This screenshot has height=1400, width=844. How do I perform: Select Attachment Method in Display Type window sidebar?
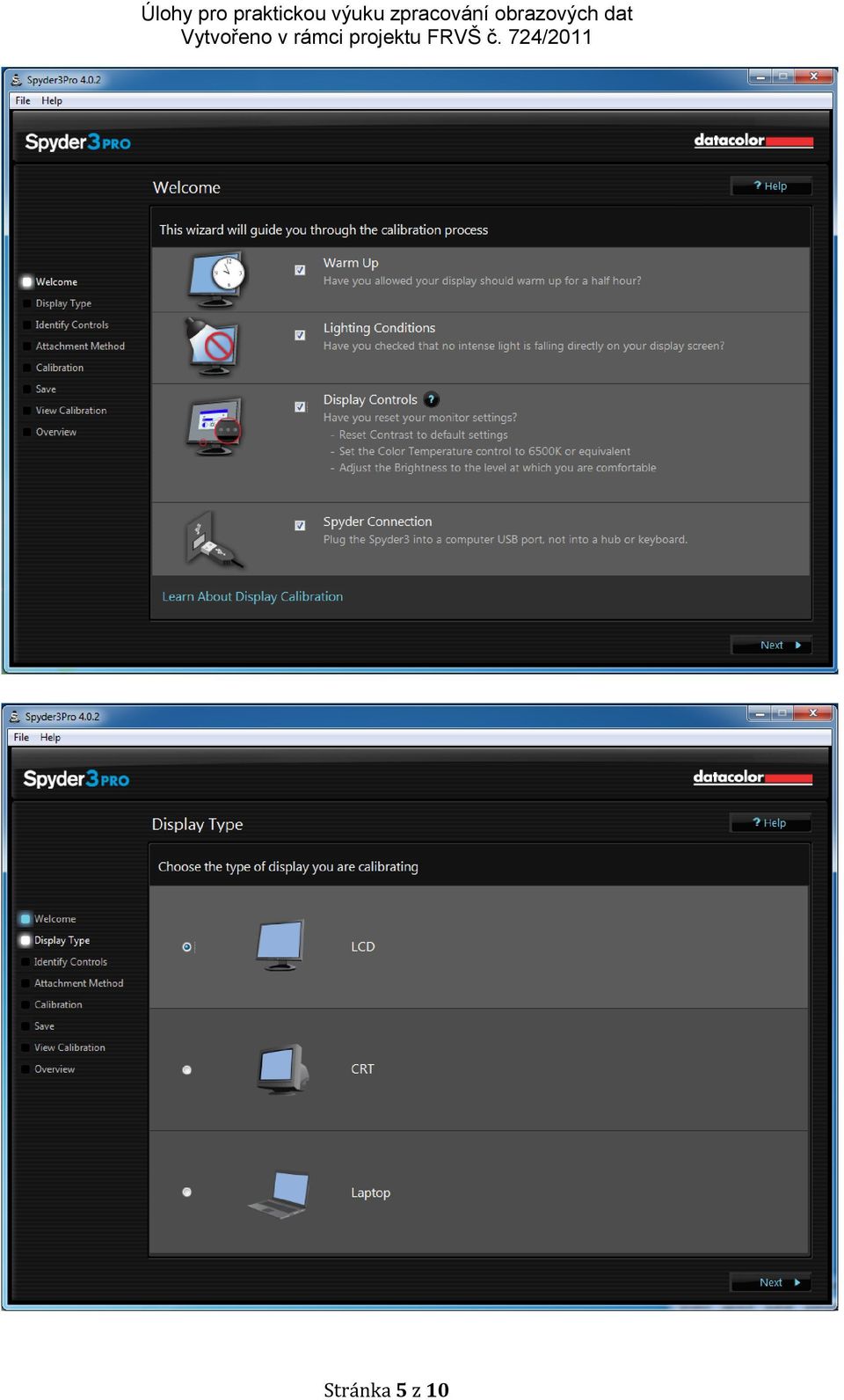pos(72,983)
